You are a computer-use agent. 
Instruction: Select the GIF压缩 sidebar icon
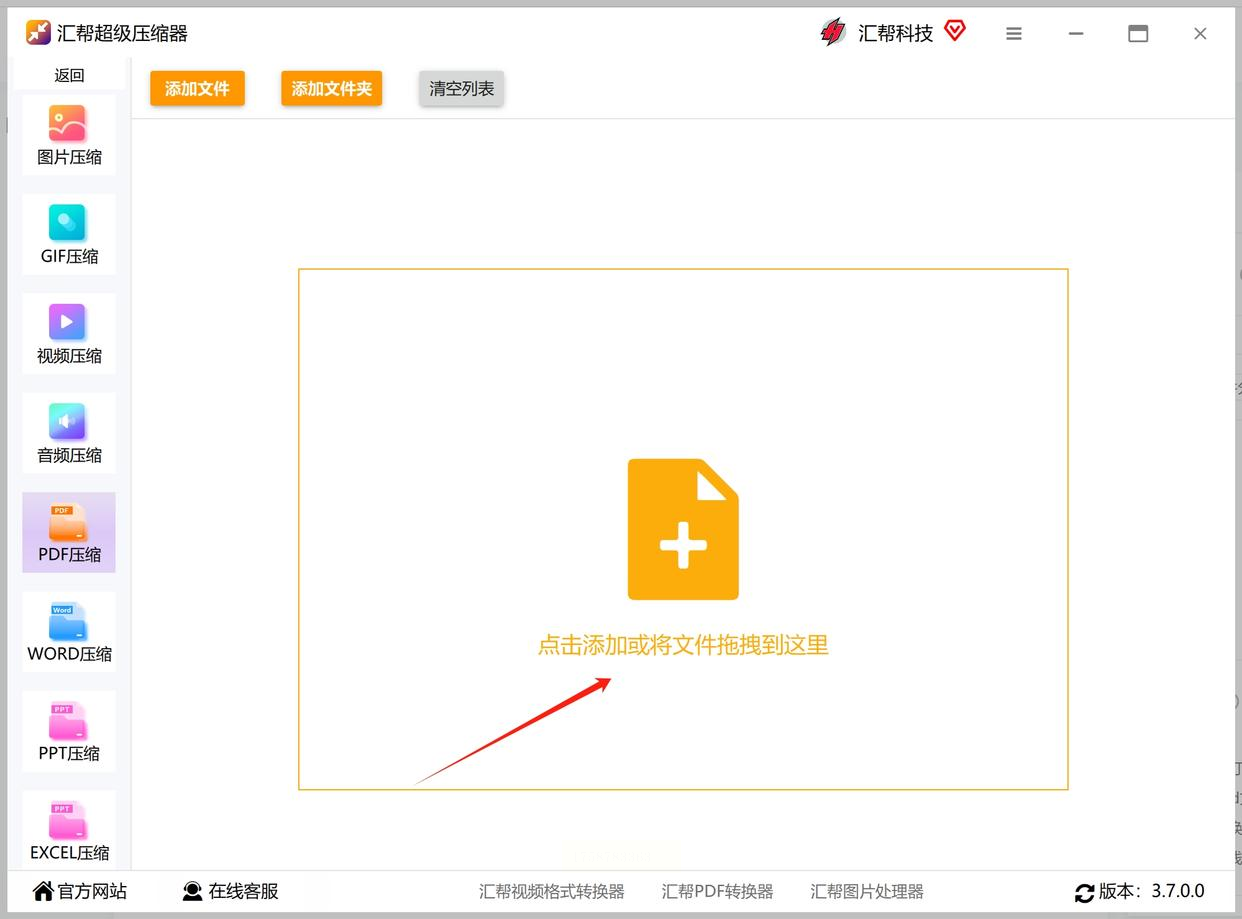[69, 235]
